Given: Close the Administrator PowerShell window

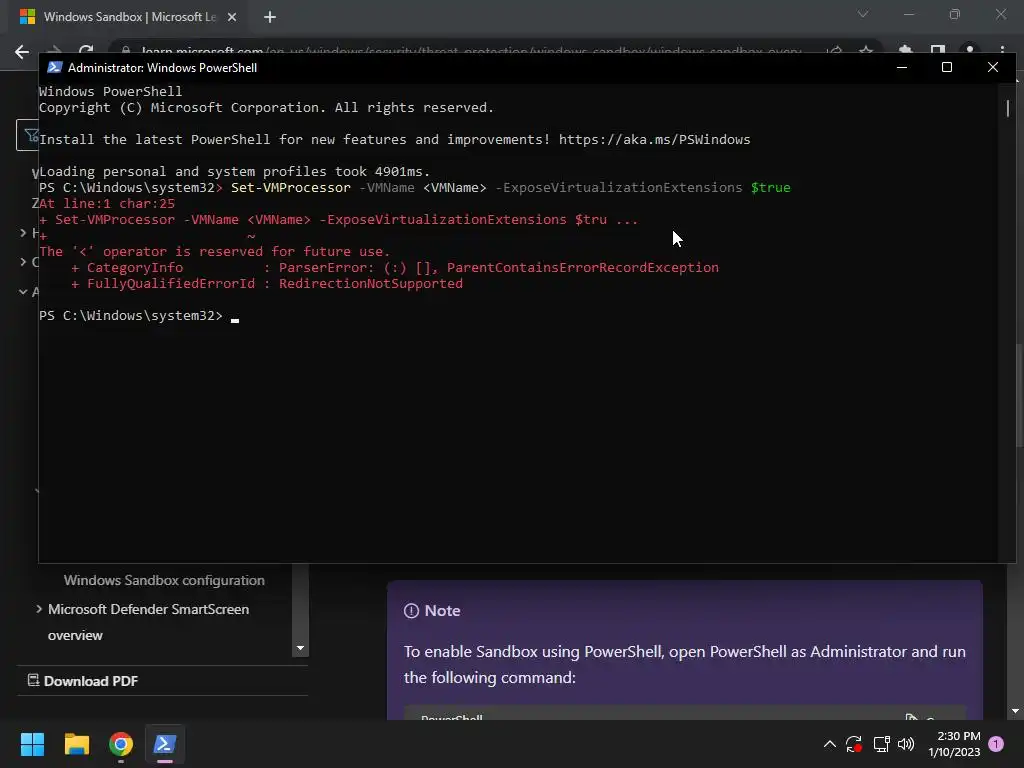Looking at the screenshot, I should (x=993, y=67).
